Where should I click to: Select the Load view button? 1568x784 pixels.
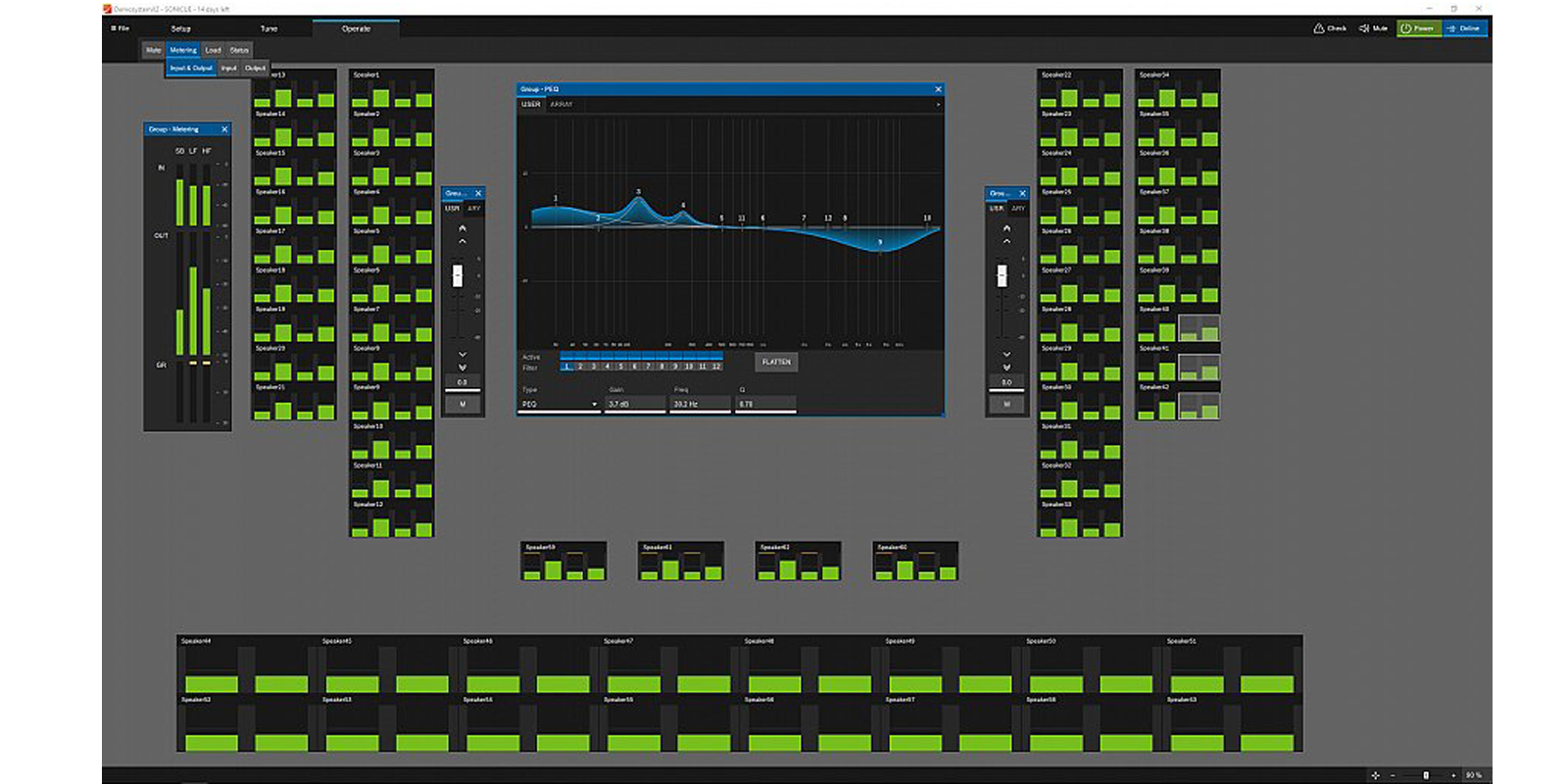pos(213,50)
